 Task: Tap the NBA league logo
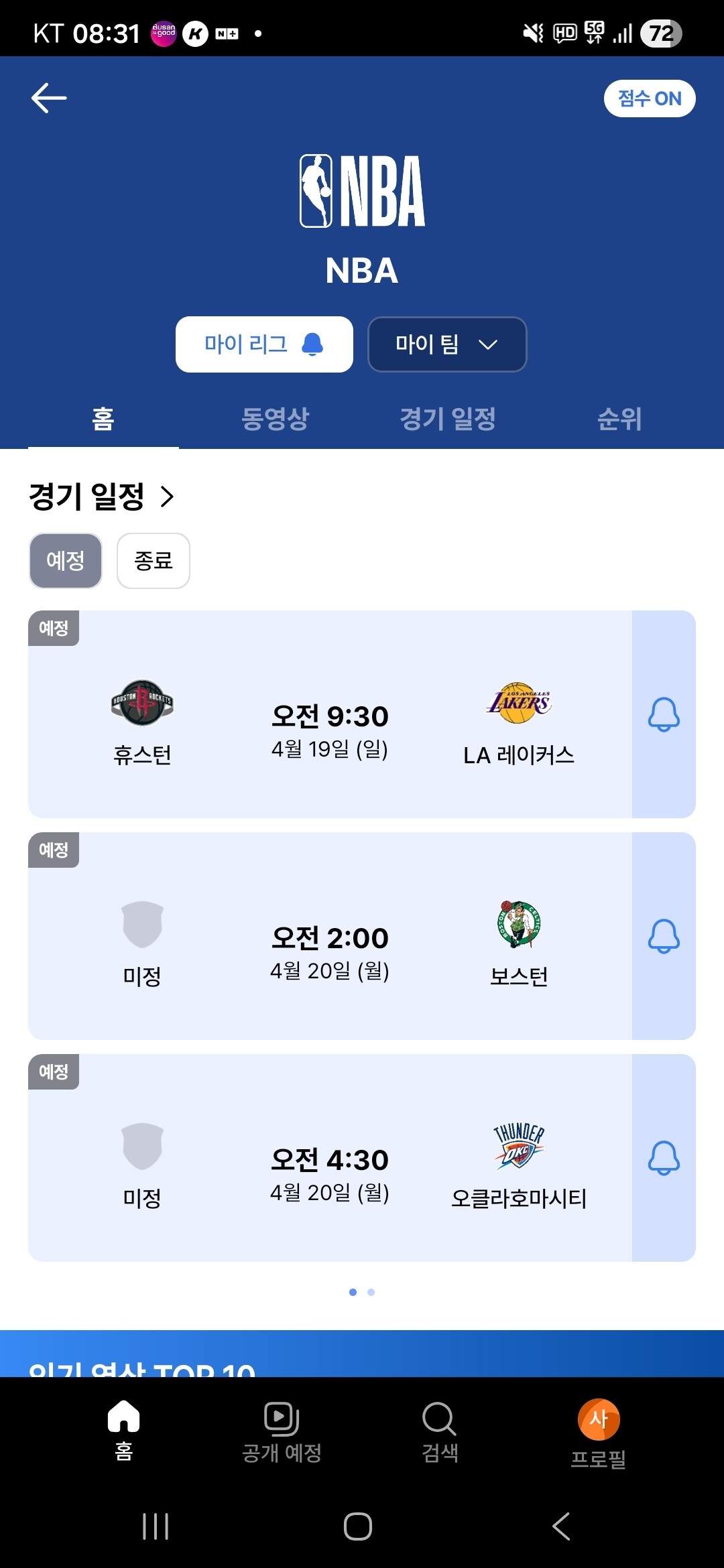(362, 192)
